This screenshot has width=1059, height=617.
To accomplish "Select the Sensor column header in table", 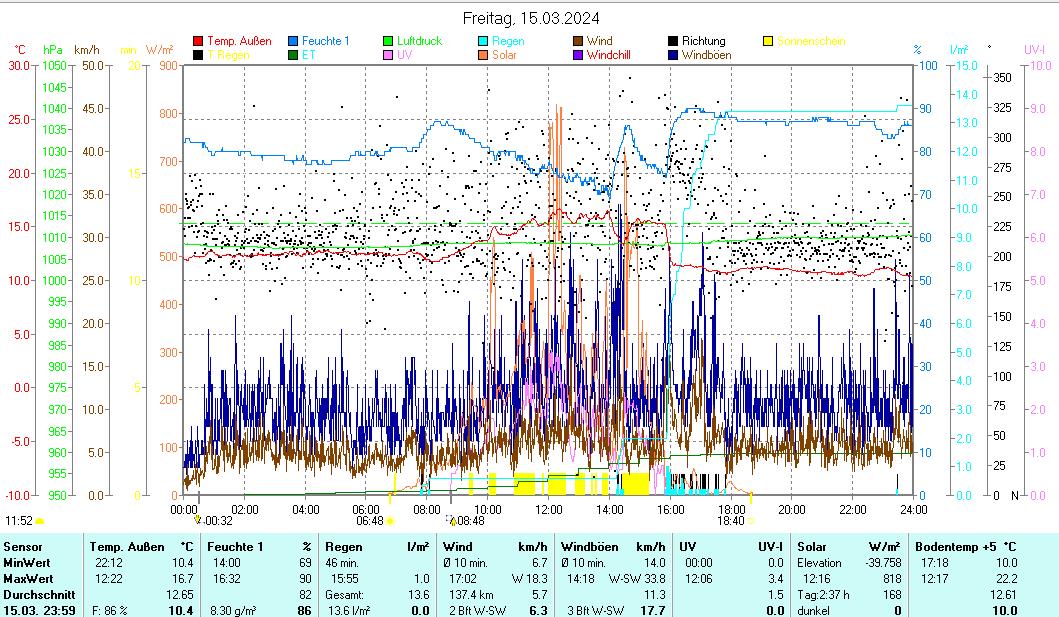I will point(23,547).
